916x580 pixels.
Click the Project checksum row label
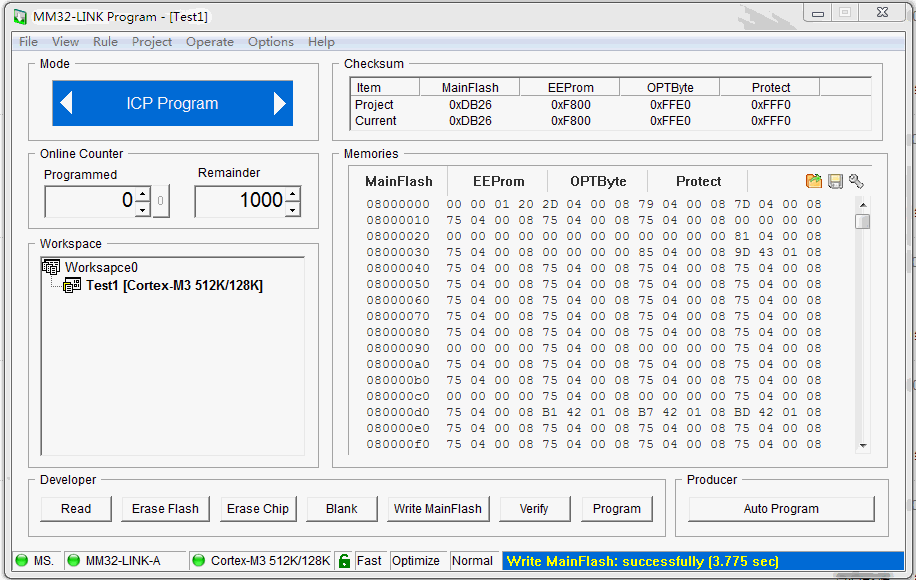click(x=374, y=105)
